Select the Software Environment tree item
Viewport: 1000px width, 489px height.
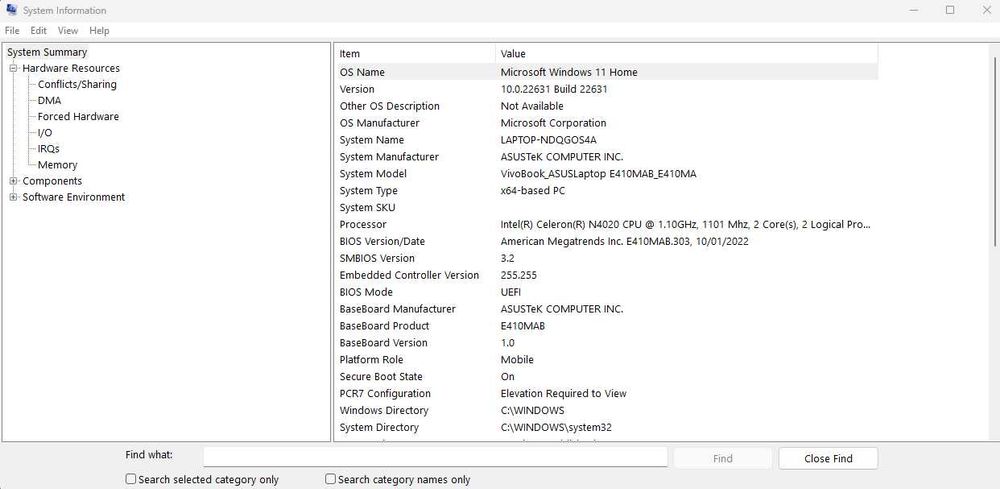point(73,197)
